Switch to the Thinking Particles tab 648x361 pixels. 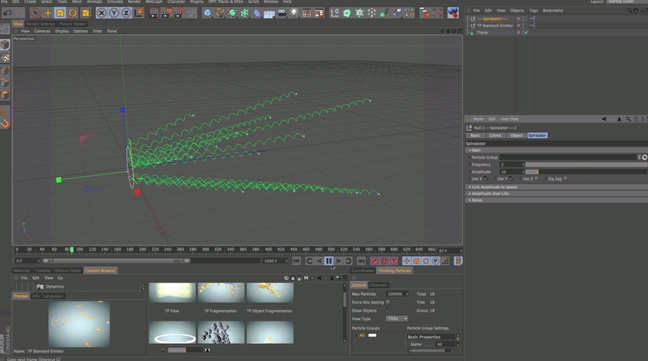coord(394,271)
